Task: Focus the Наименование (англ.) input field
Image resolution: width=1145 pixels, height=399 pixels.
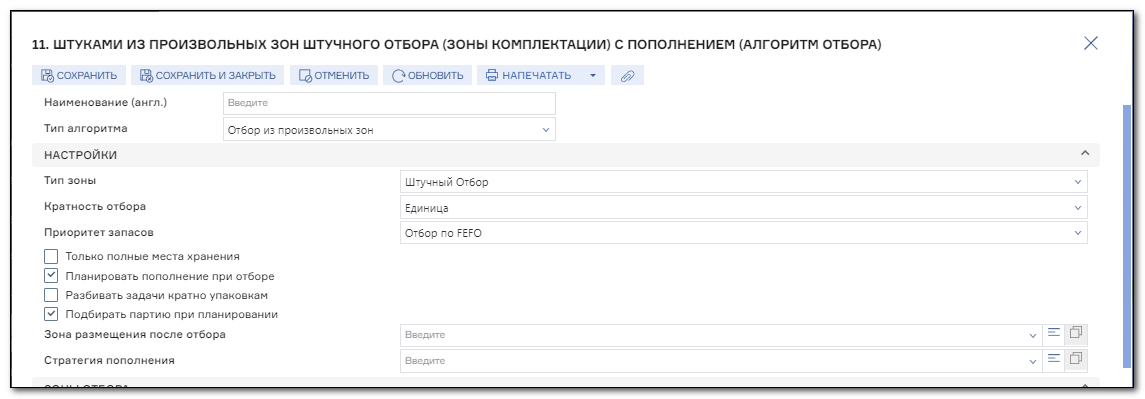Action: click(389, 103)
